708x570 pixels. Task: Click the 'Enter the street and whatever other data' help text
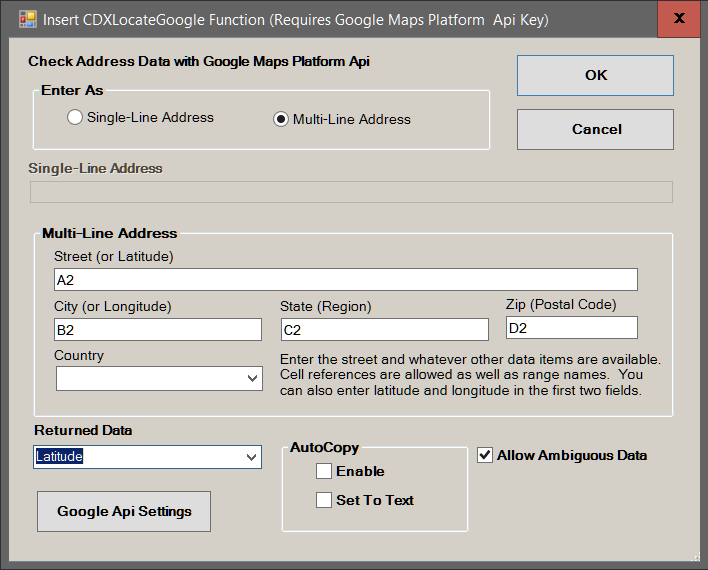coord(470,375)
